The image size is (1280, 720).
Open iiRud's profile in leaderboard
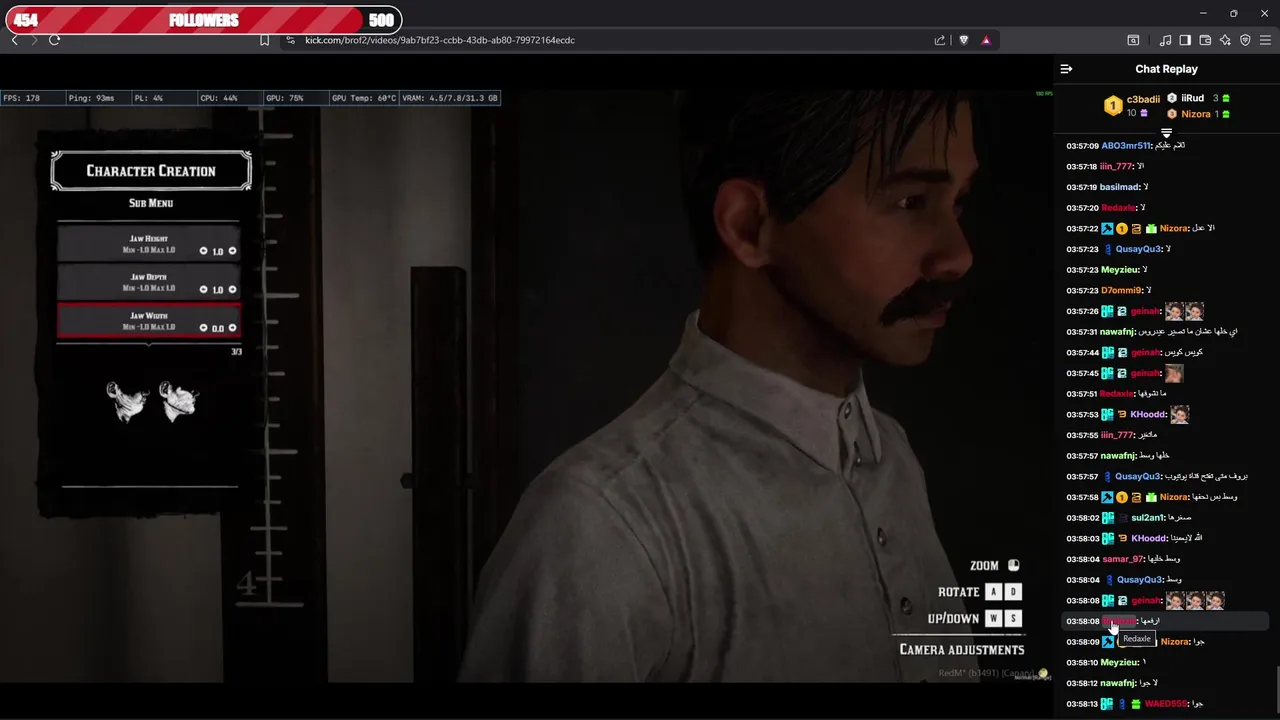click(x=1192, y=98)
